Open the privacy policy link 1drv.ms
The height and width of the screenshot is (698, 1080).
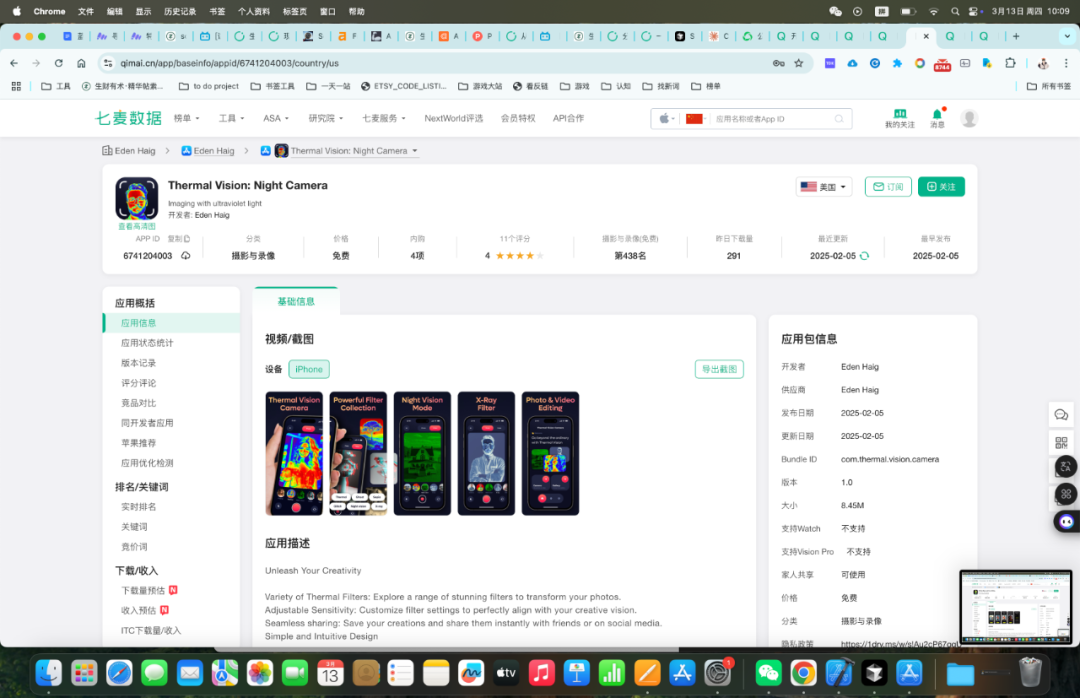[900, 644]
